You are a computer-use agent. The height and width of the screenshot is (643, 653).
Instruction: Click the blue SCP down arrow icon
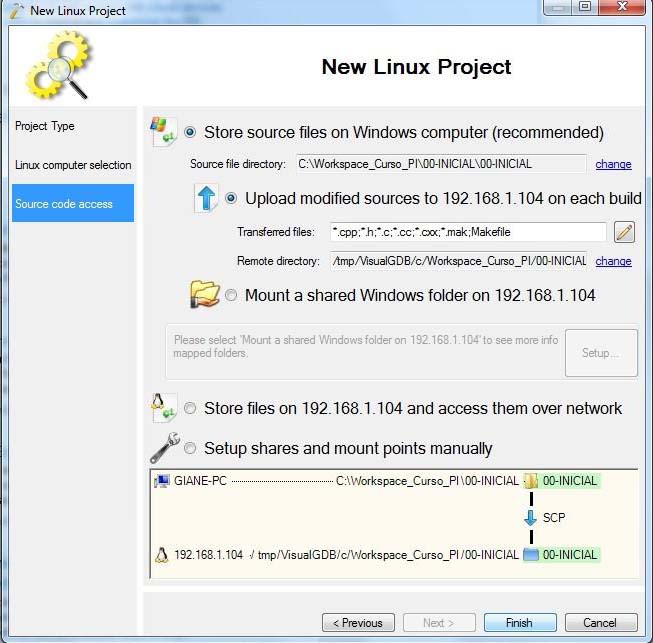[530, 518]
